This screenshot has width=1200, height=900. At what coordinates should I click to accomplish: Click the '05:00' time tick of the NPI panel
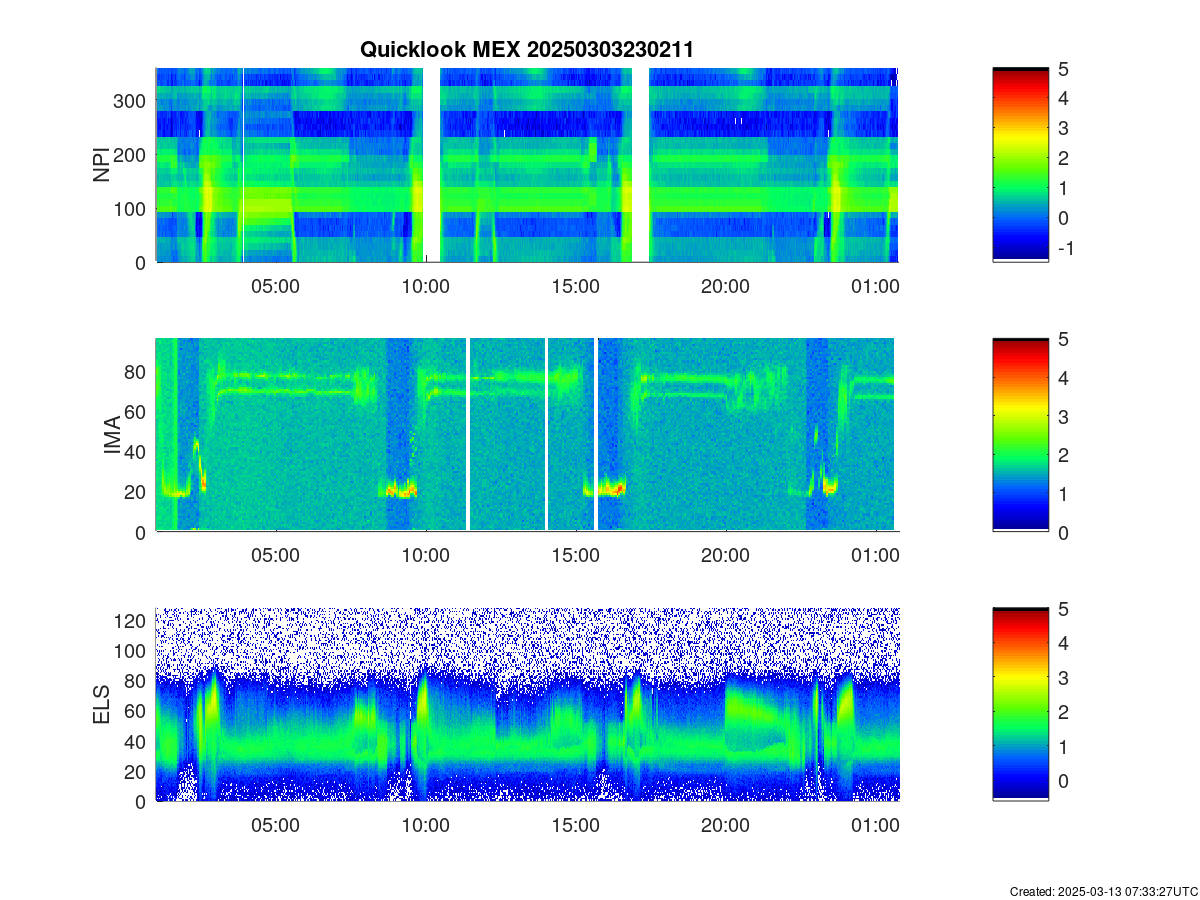275,286
